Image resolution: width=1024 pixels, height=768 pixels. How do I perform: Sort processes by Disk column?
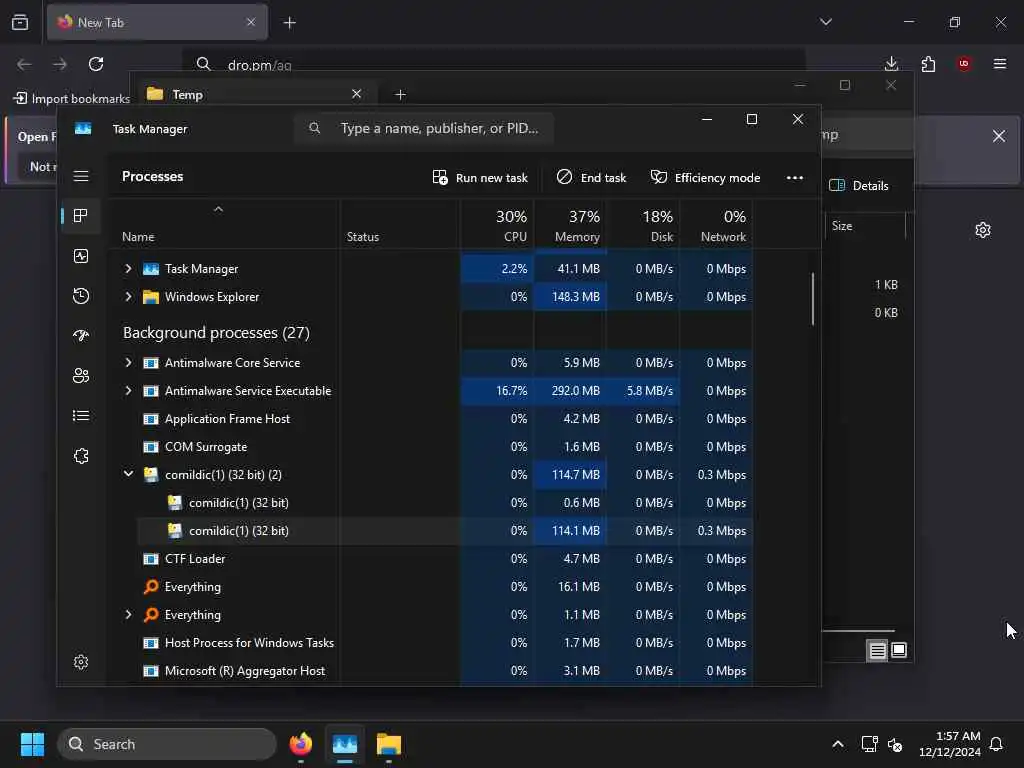tap(643, 224)
